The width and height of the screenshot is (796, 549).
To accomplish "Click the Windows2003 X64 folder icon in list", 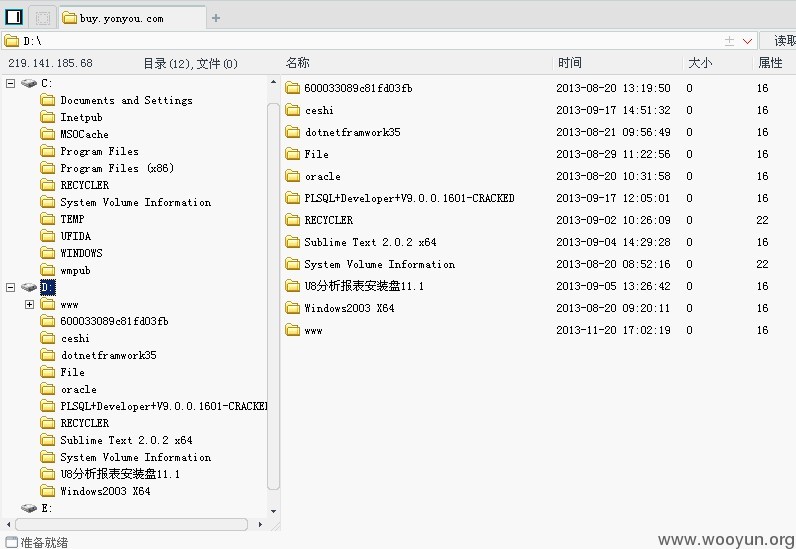I will pyautogui.click(x=292, y=308).
